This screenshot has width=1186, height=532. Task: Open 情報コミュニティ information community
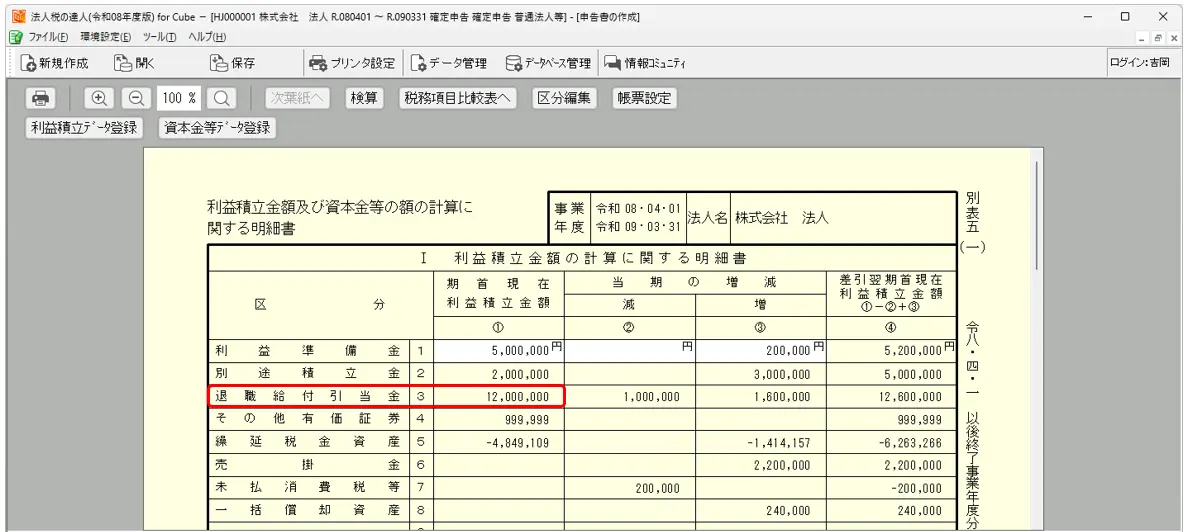click(x=645, y=64)
